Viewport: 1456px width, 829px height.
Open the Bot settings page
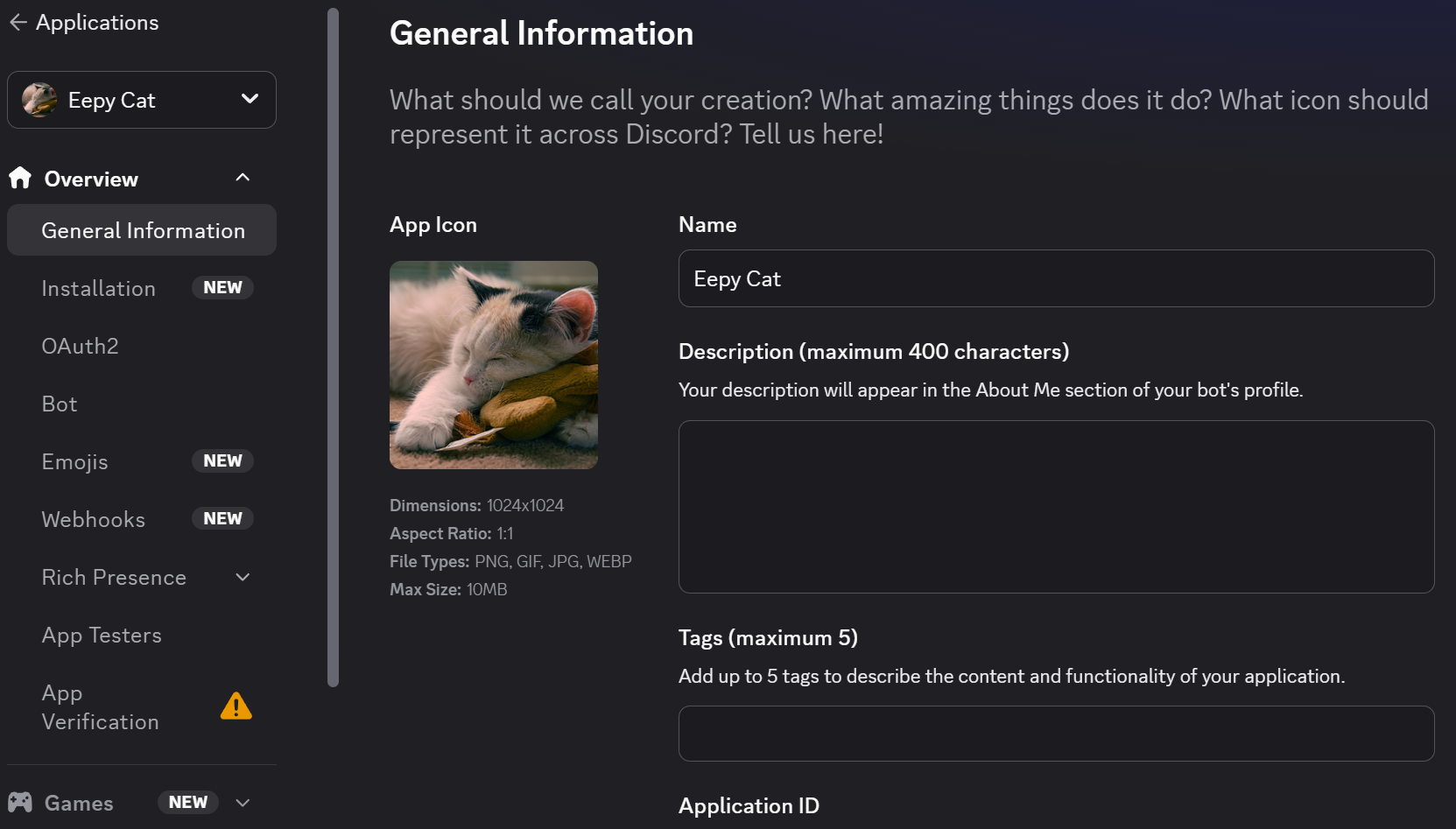pos(60,404)
